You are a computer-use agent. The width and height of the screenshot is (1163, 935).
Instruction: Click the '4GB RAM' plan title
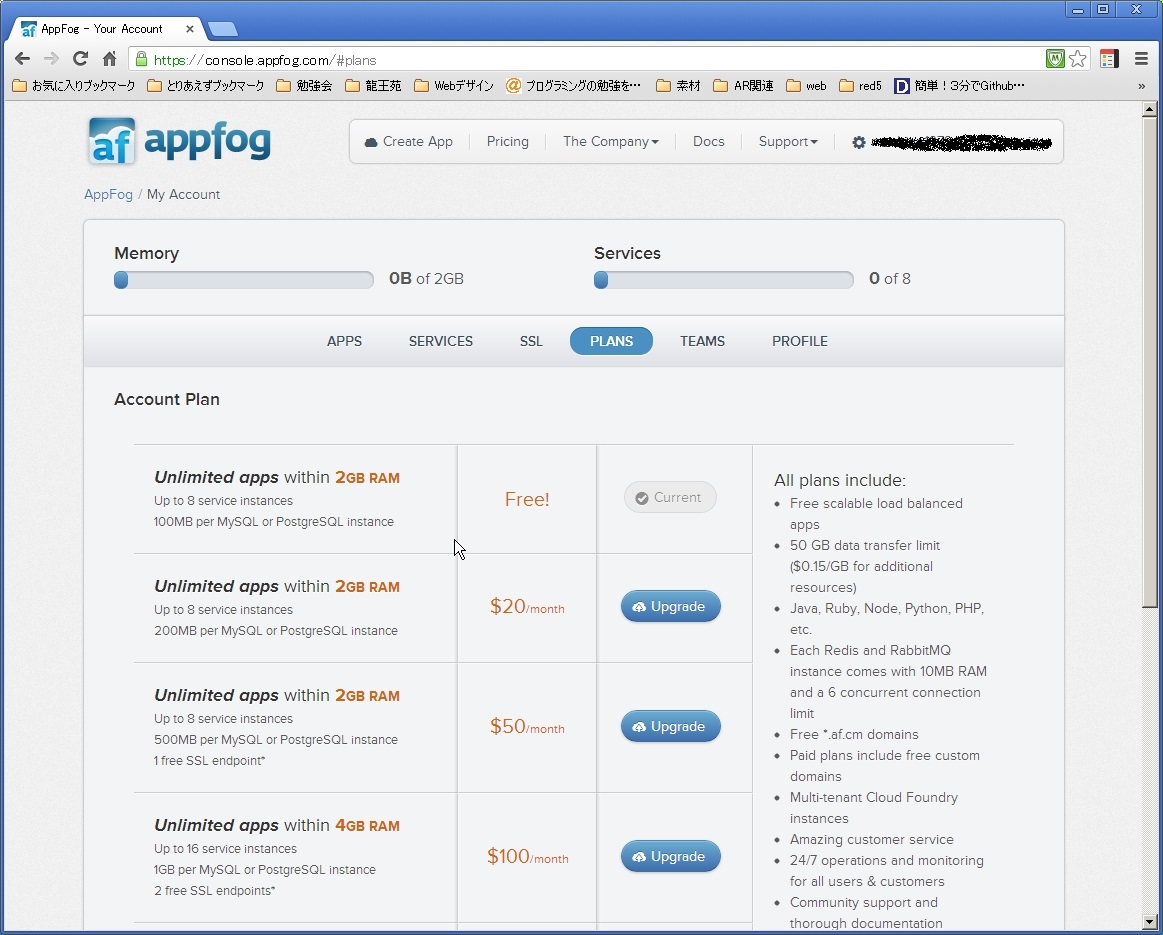pos(367,825)
